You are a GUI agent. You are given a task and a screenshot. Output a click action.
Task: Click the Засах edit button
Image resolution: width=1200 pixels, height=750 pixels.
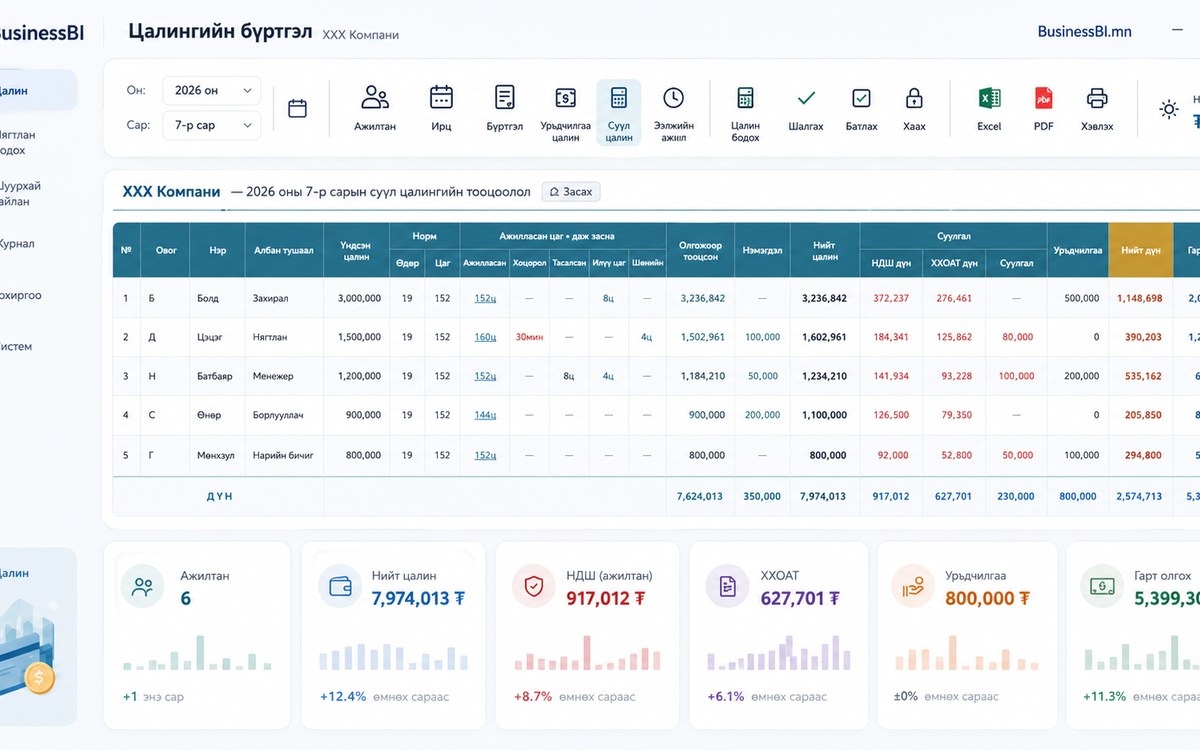571,192
